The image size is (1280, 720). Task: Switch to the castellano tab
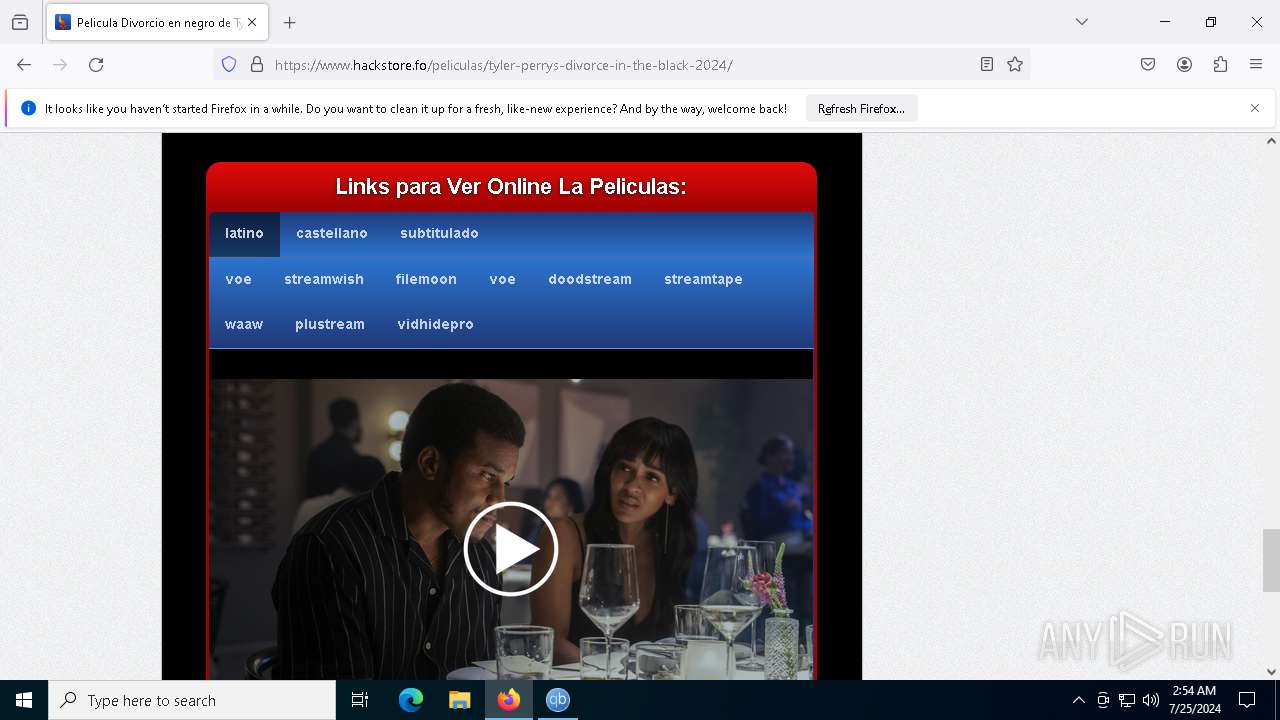pos(332,233)
